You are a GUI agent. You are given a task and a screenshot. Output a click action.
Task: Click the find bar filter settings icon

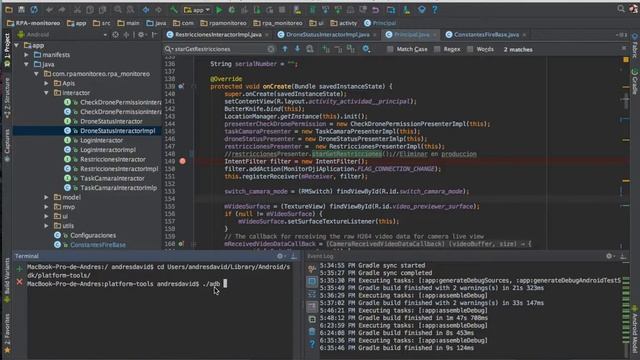pos(366,49)
